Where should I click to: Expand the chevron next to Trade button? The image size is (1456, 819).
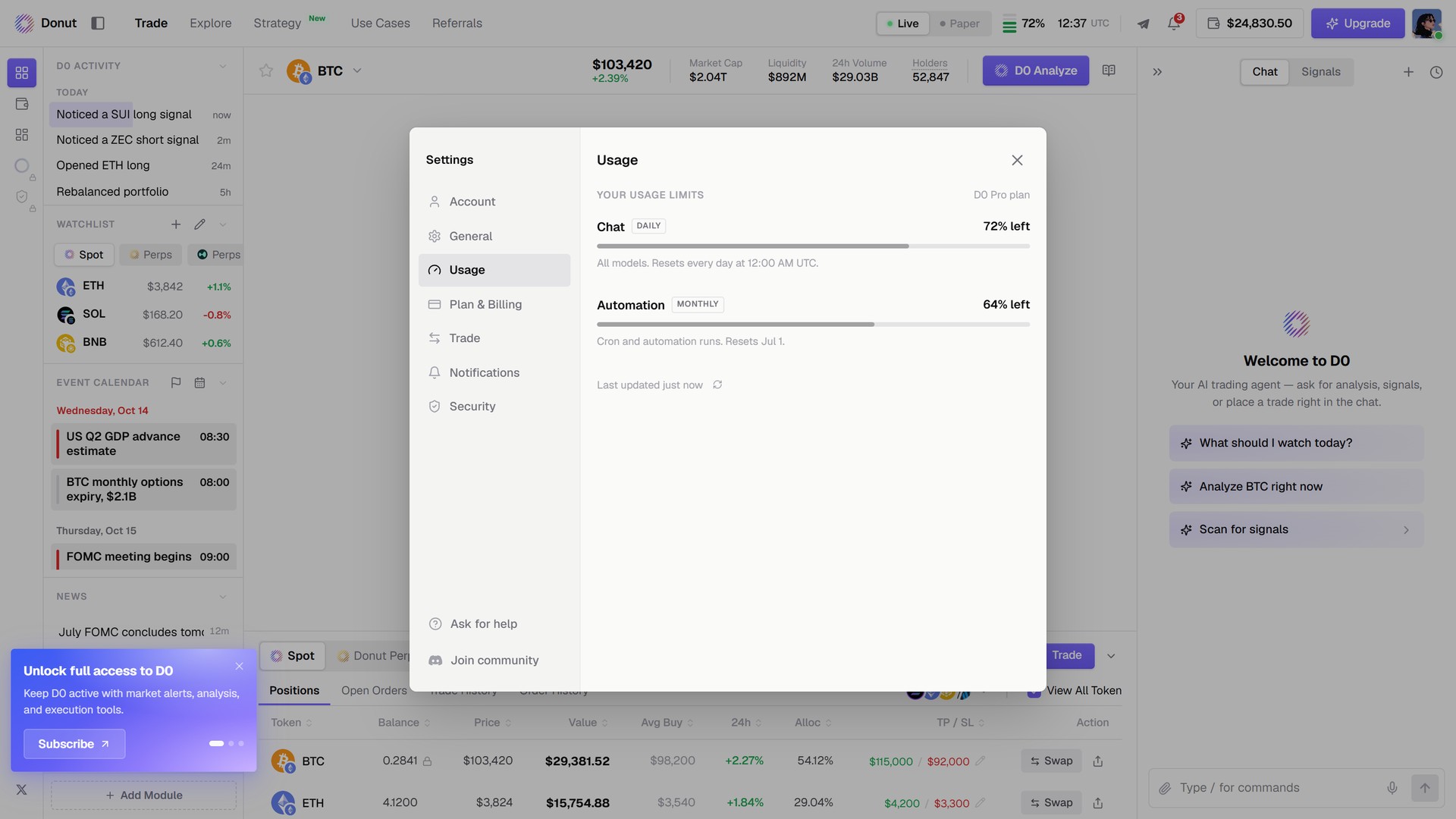[1111, 656]
